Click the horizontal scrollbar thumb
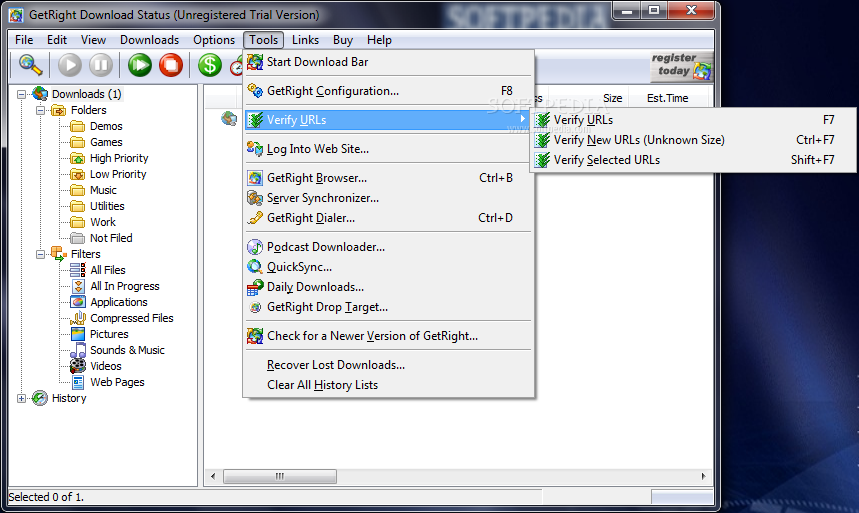The height and width of the screenshot is (513, 859). [280, 476]
